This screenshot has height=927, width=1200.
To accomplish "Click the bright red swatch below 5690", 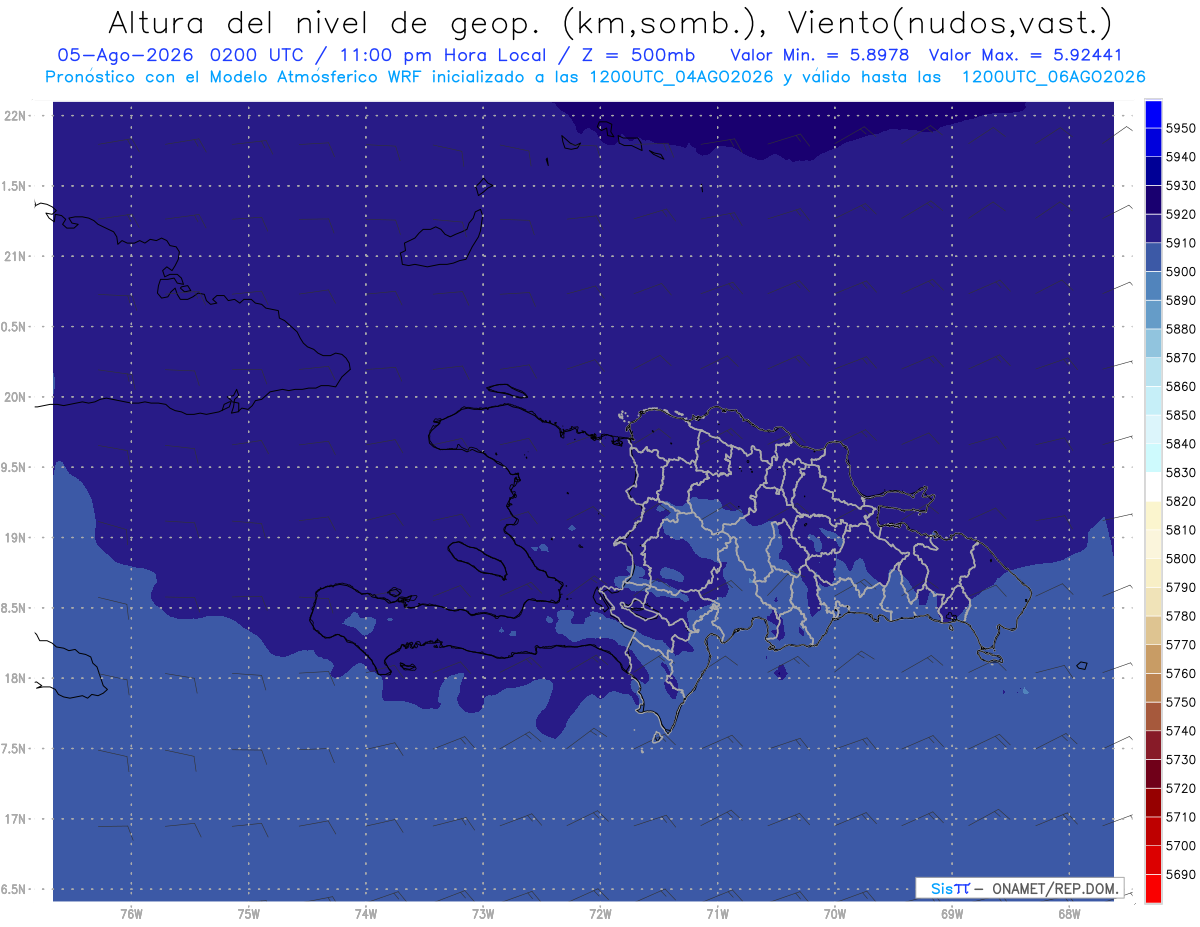I will point(1153,888).
